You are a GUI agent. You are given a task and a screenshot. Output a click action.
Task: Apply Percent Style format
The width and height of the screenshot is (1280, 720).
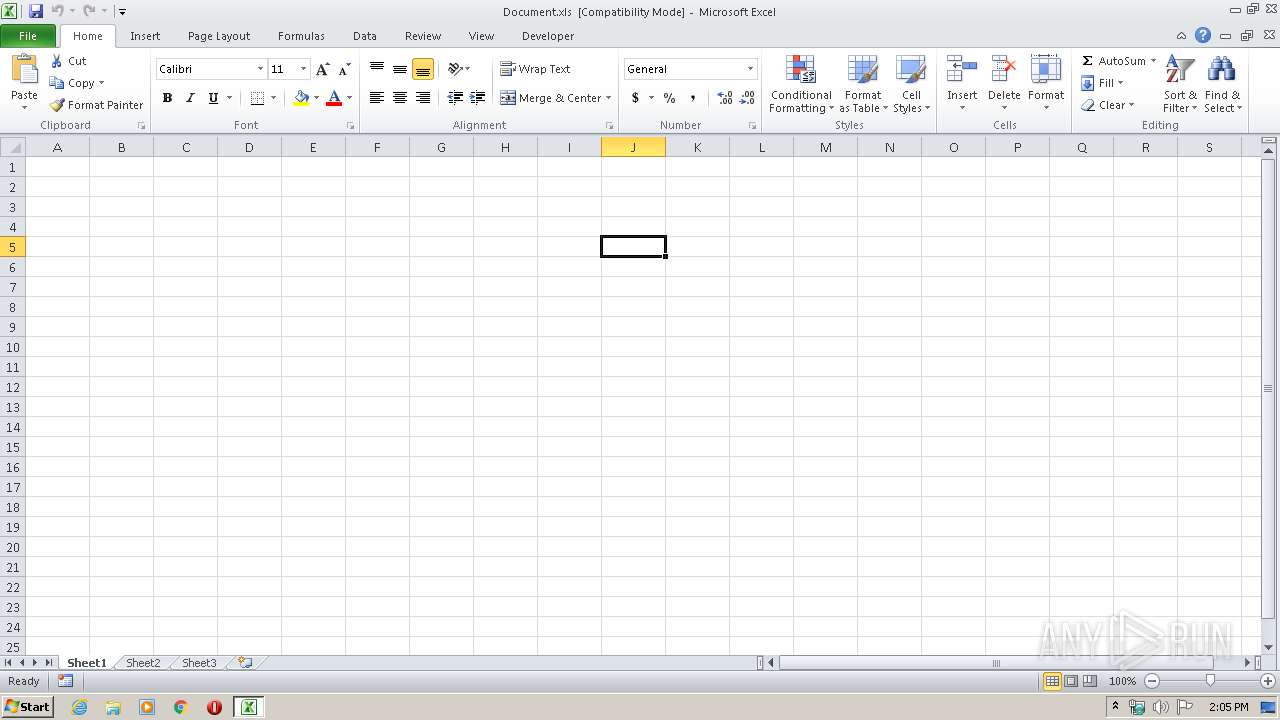pos(669,98)
